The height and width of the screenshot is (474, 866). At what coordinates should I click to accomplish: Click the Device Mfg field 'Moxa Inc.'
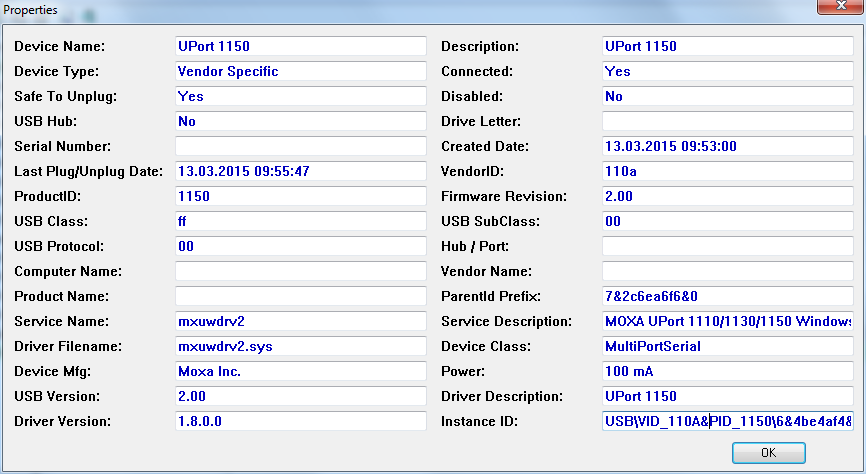(300, 371)
